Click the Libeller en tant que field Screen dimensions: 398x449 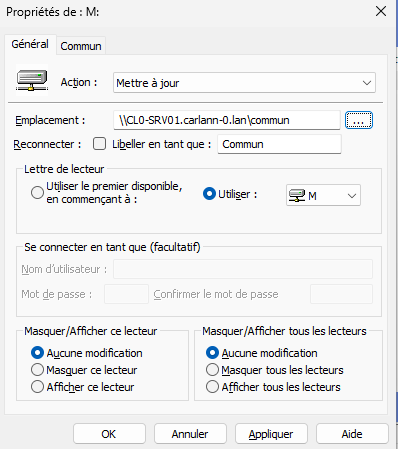pyautogui.click(x=279, y=144)
